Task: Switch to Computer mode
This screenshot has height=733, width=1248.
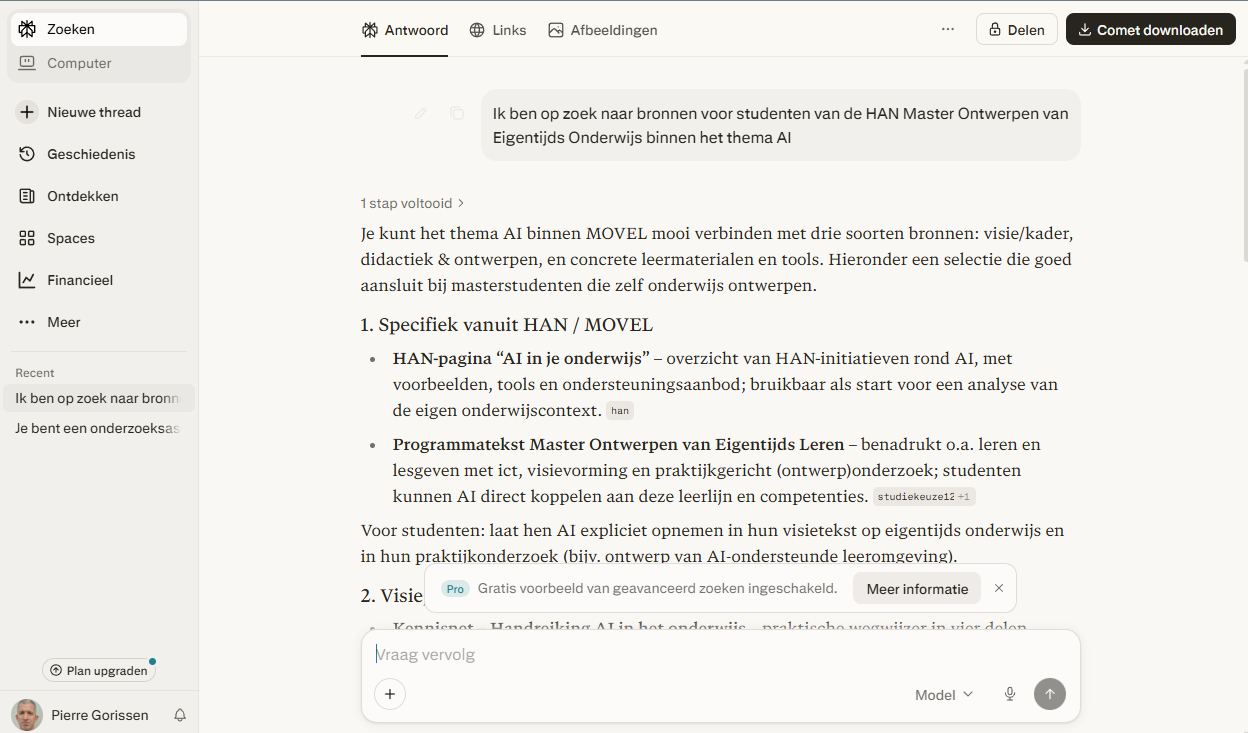Action: tap(79, 63)
